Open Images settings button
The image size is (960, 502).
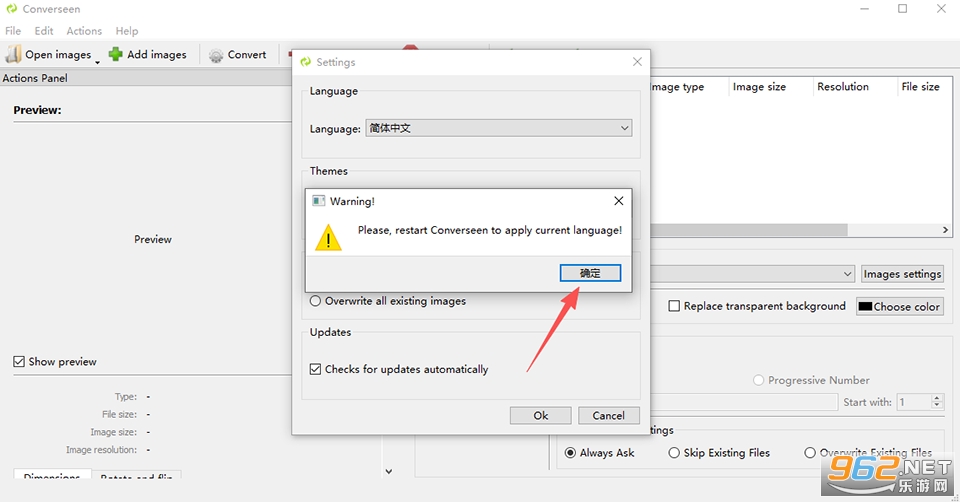click(x=902, y=274)
